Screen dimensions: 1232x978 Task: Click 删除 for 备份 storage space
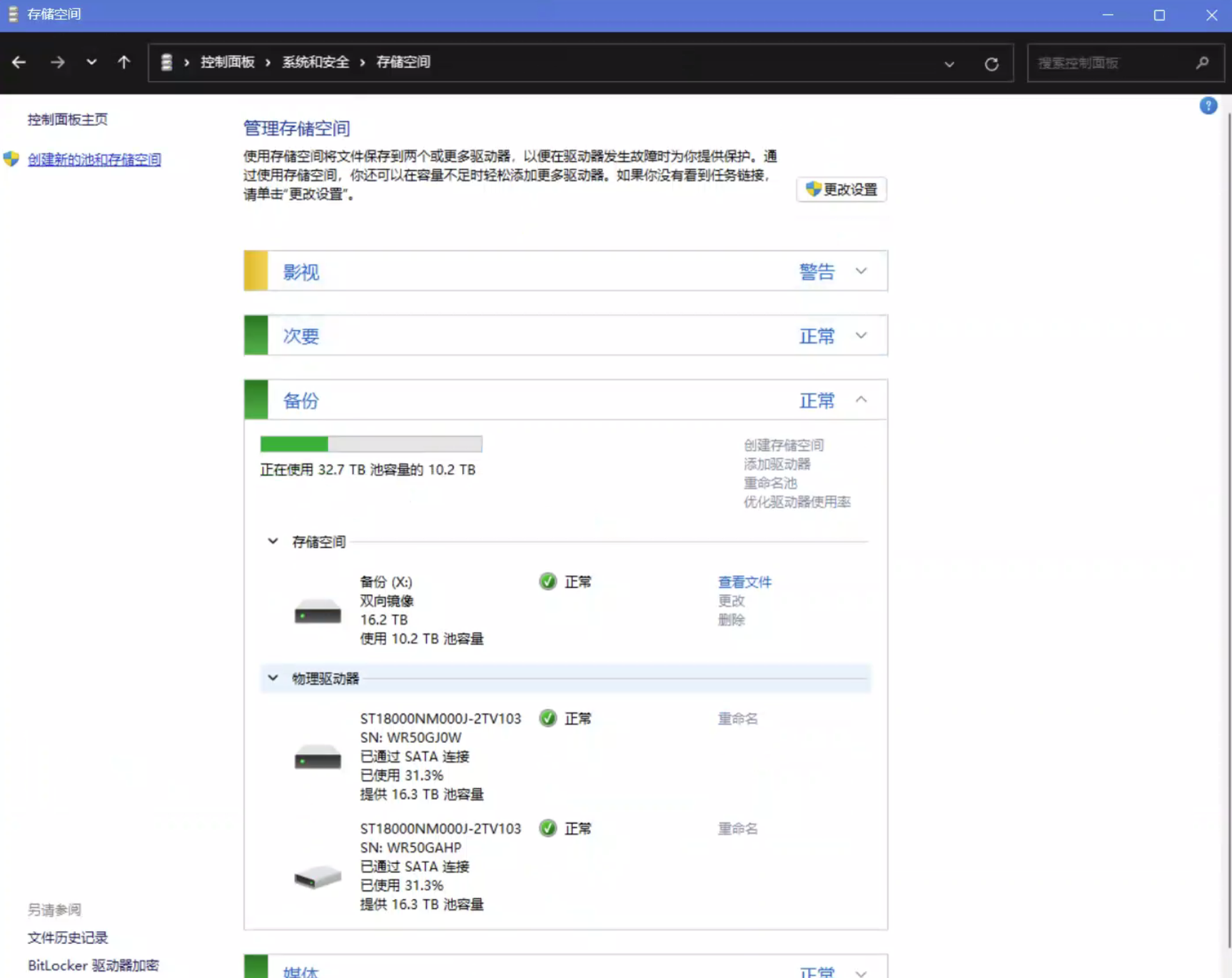point(731,620)
